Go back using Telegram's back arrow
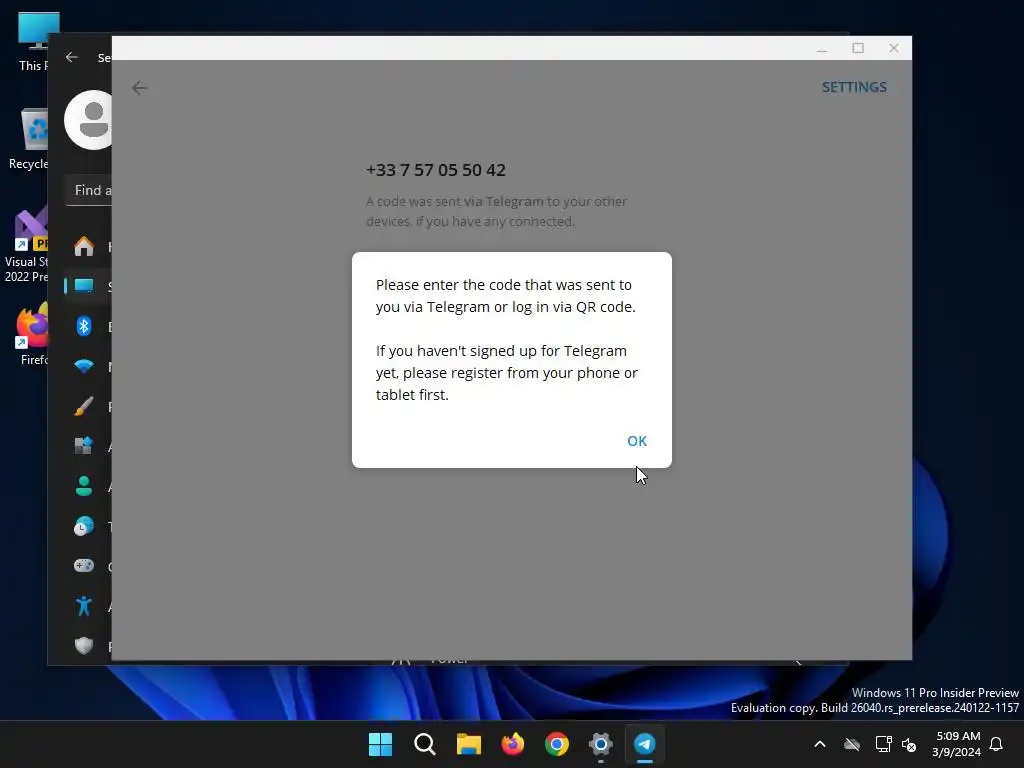The width and height of the screenshot is (1024, 768). (140, 88)
